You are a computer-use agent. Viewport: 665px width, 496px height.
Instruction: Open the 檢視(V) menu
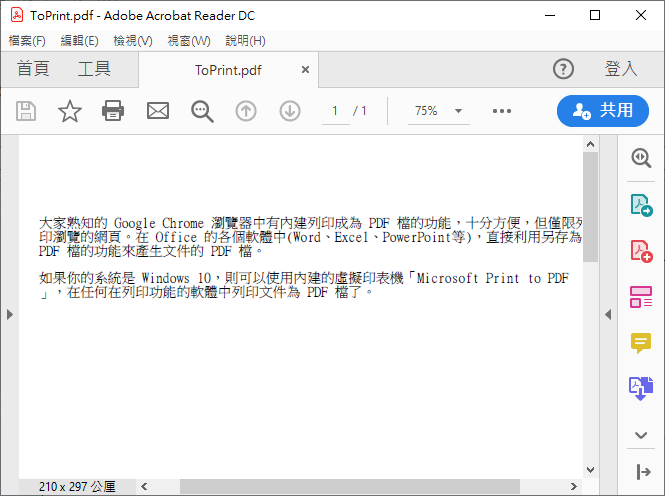(x=133, y=41)
